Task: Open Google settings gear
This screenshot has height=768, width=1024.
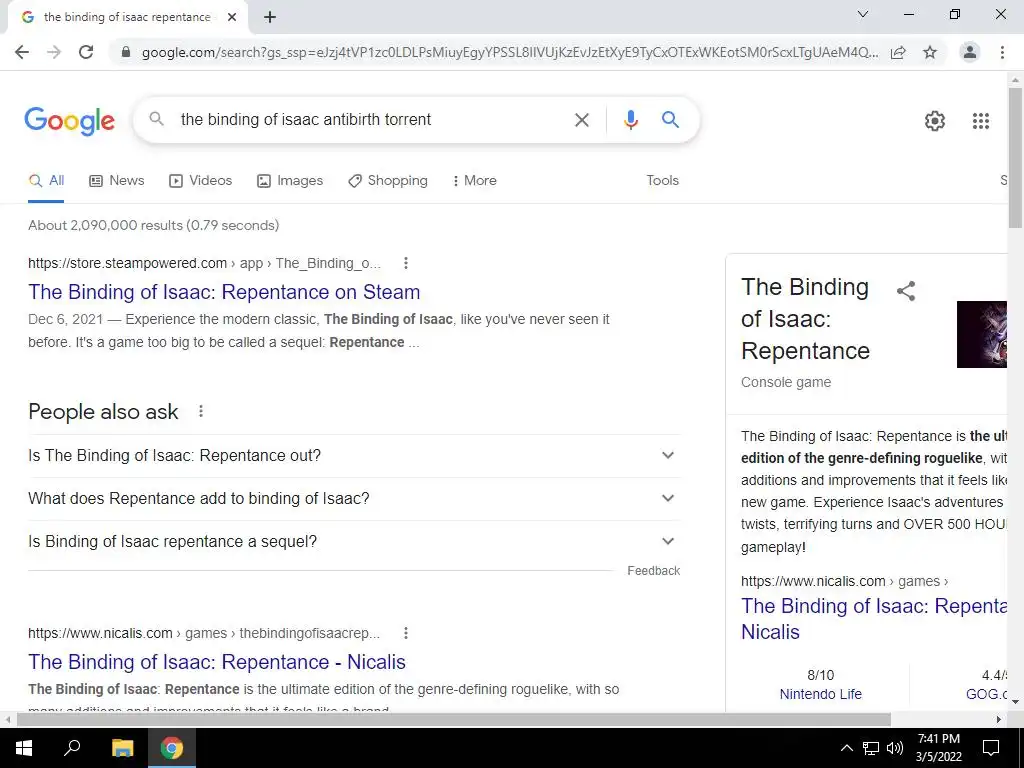Action: (935, 121)
